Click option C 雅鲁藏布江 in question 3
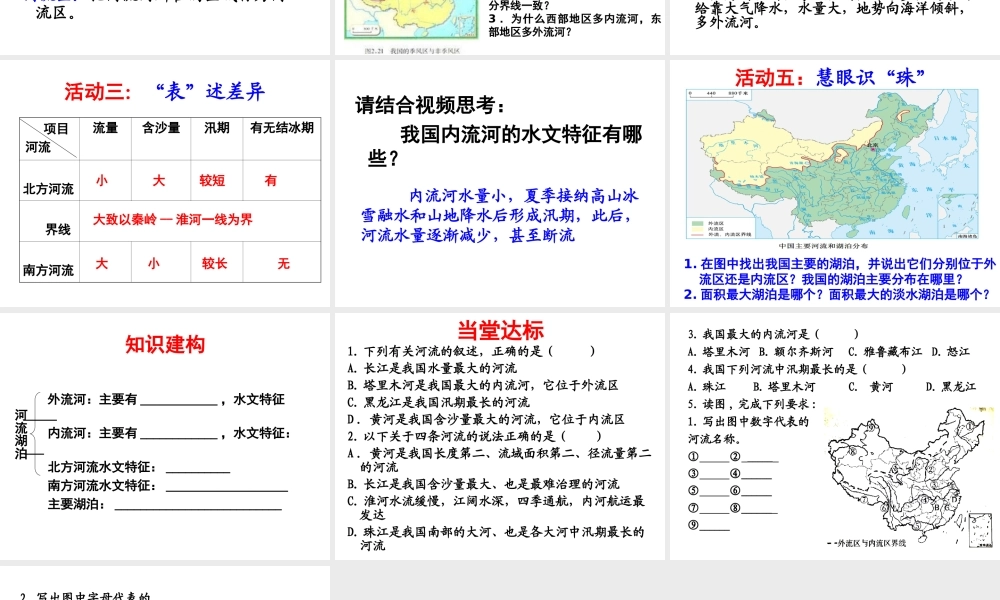The image size is (1000, 600). 885,352
